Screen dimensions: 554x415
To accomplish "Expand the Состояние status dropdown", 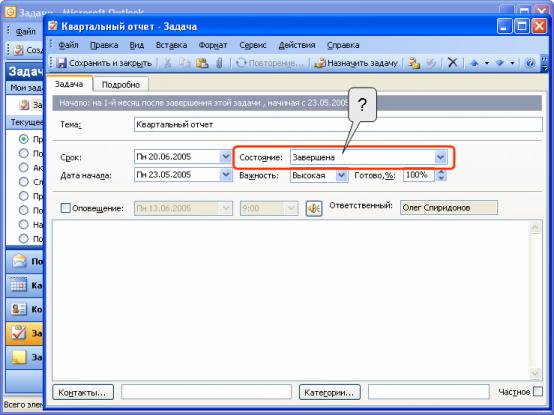I will click(440, 157).
